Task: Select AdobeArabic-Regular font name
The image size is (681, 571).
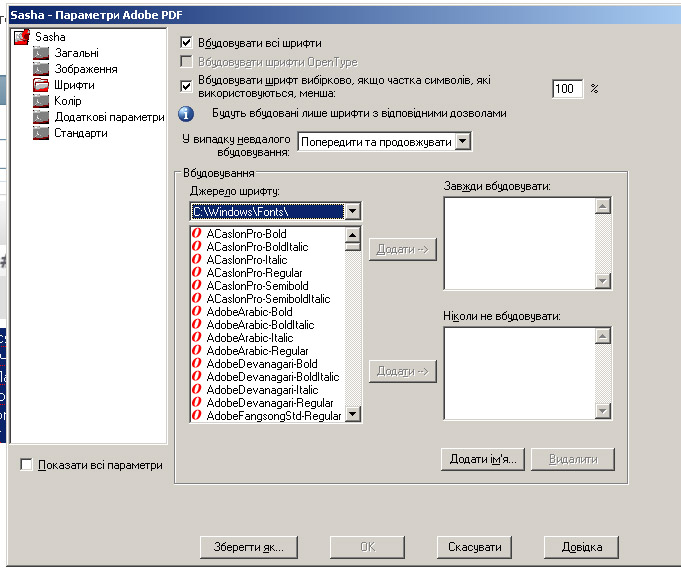Action: click(257, 351)
